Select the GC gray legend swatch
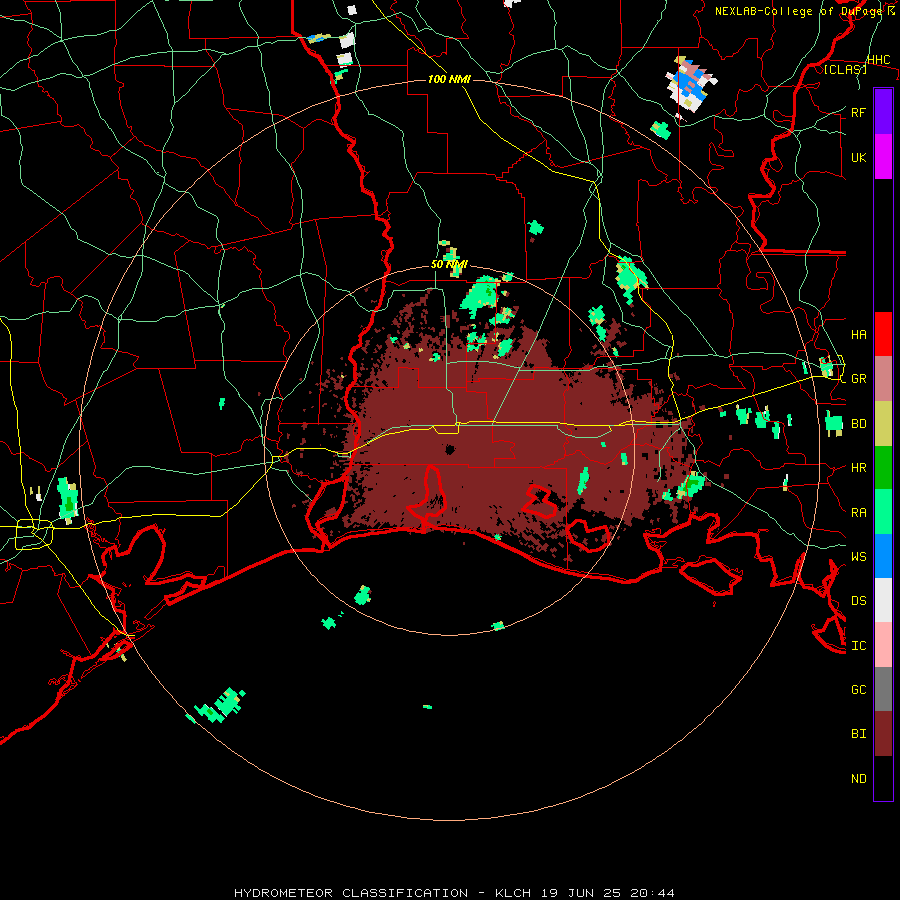This screenshot has height=900, width=900. click(883, 689)
